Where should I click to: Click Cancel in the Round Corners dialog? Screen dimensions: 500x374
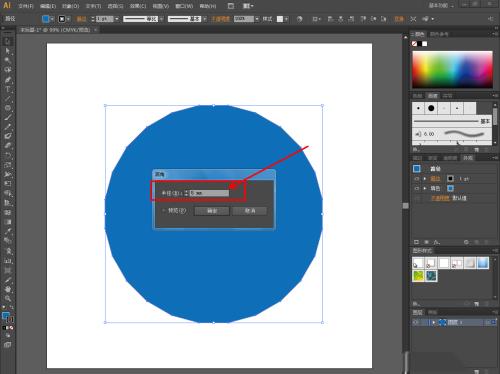point(250,211)
